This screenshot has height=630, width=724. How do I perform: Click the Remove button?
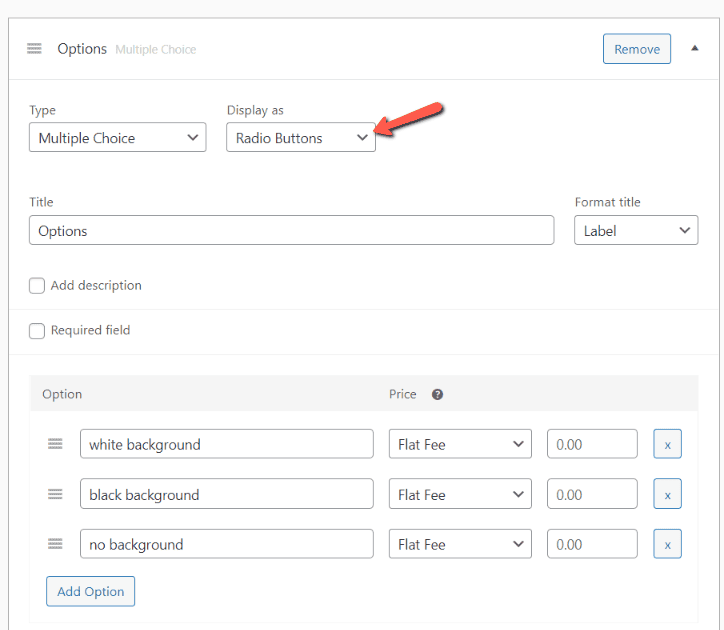636,49
